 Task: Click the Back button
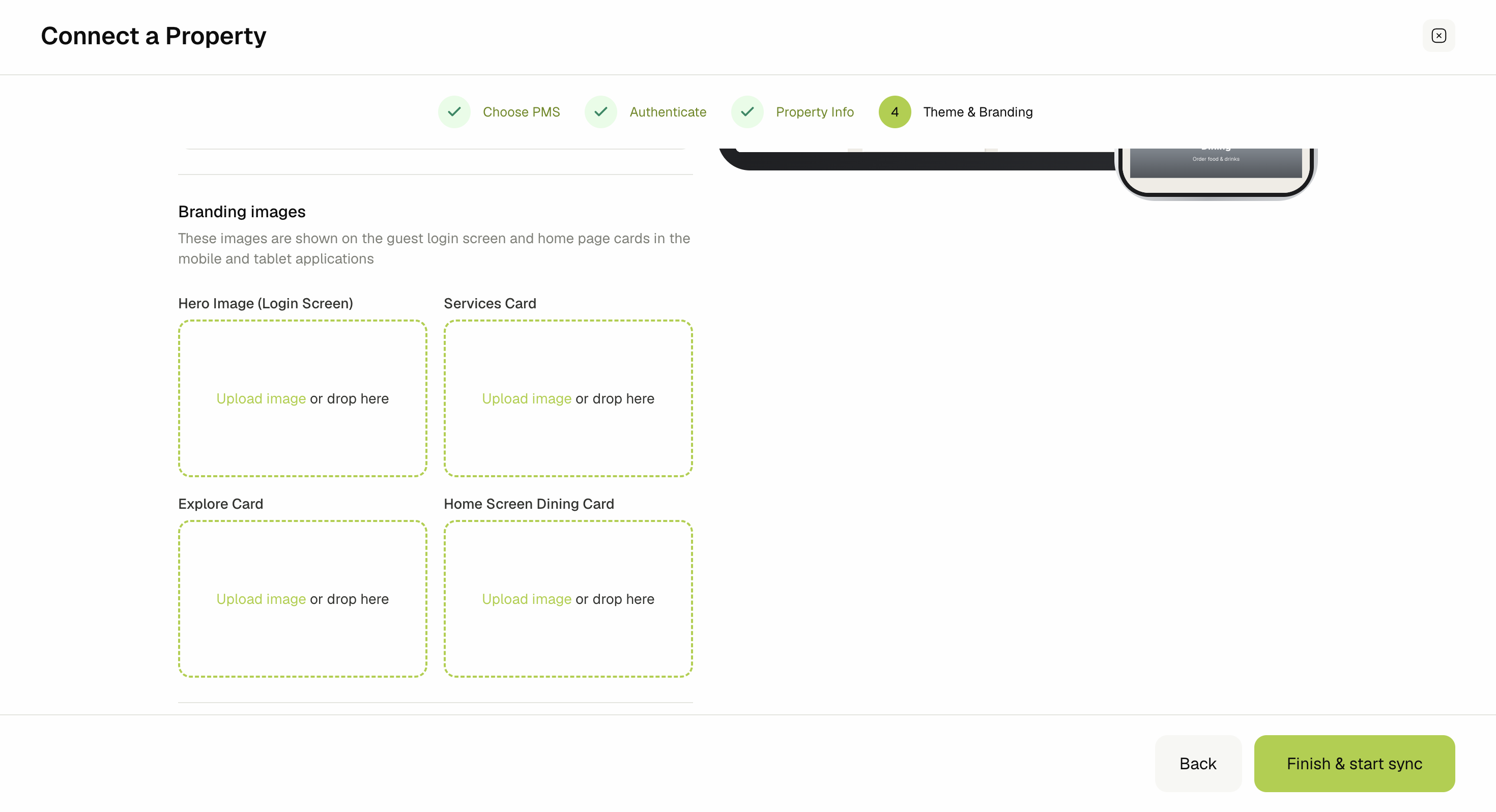1197,763
